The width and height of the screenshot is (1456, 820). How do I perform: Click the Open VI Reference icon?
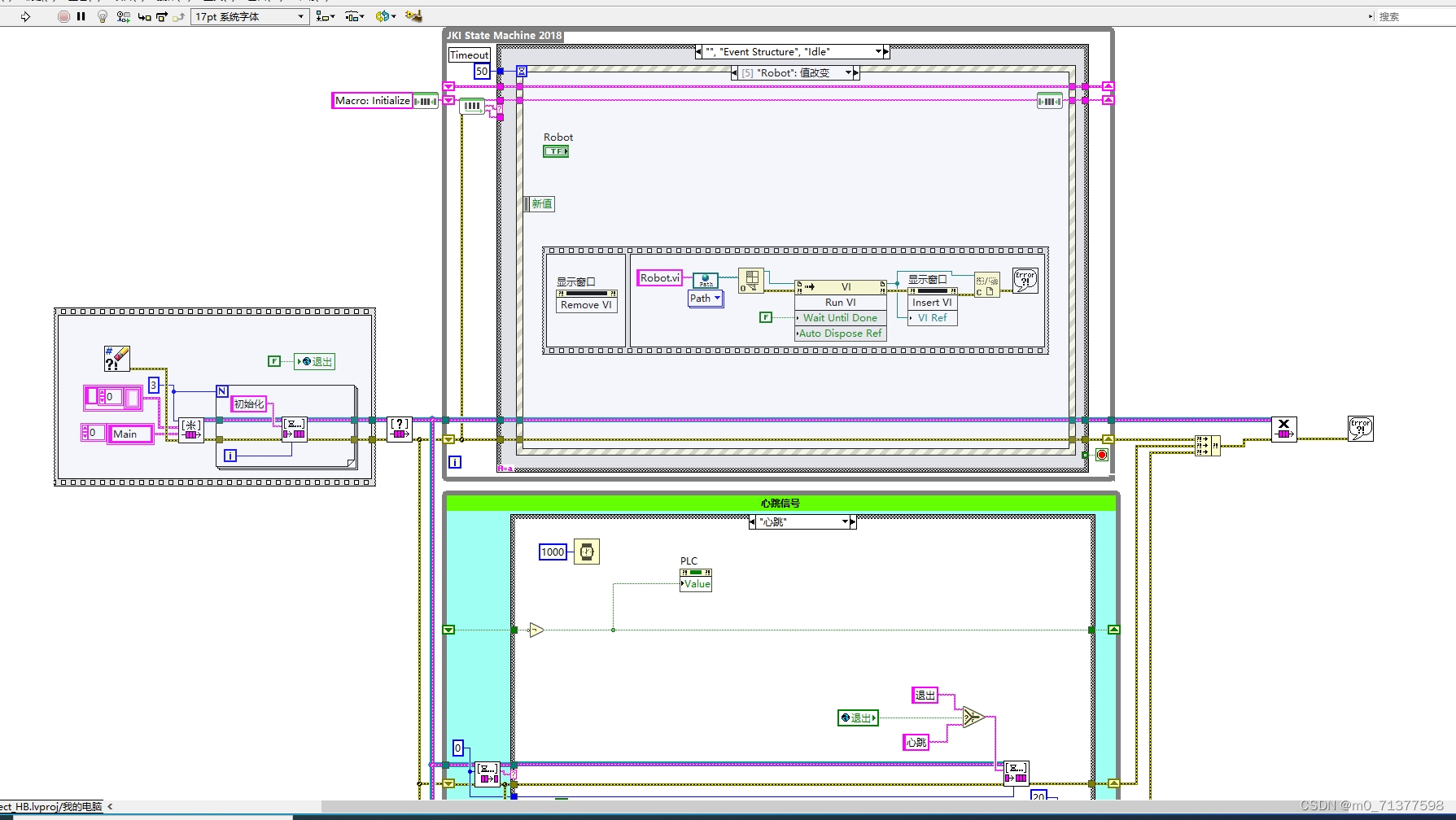tap(750, 281)
